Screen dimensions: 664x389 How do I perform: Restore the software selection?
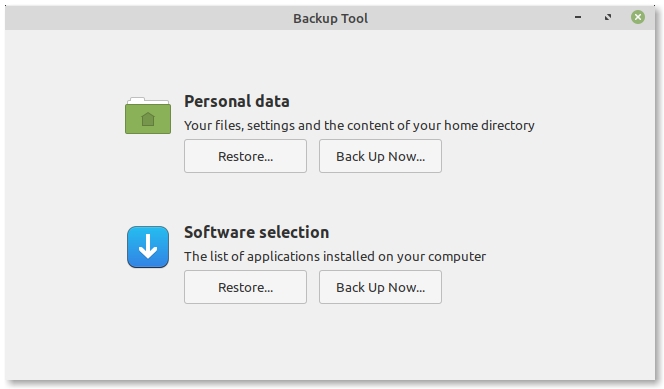[245, 287]
